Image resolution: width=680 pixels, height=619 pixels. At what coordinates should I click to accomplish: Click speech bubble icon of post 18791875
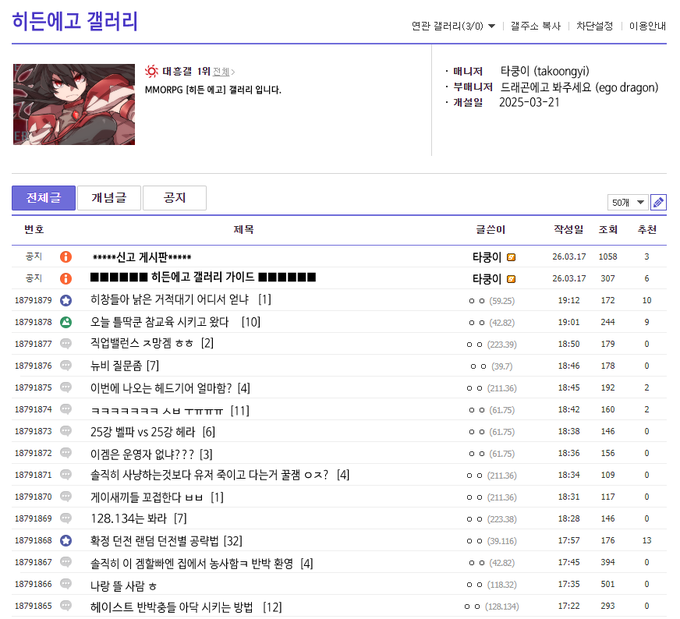pos(65,387)
